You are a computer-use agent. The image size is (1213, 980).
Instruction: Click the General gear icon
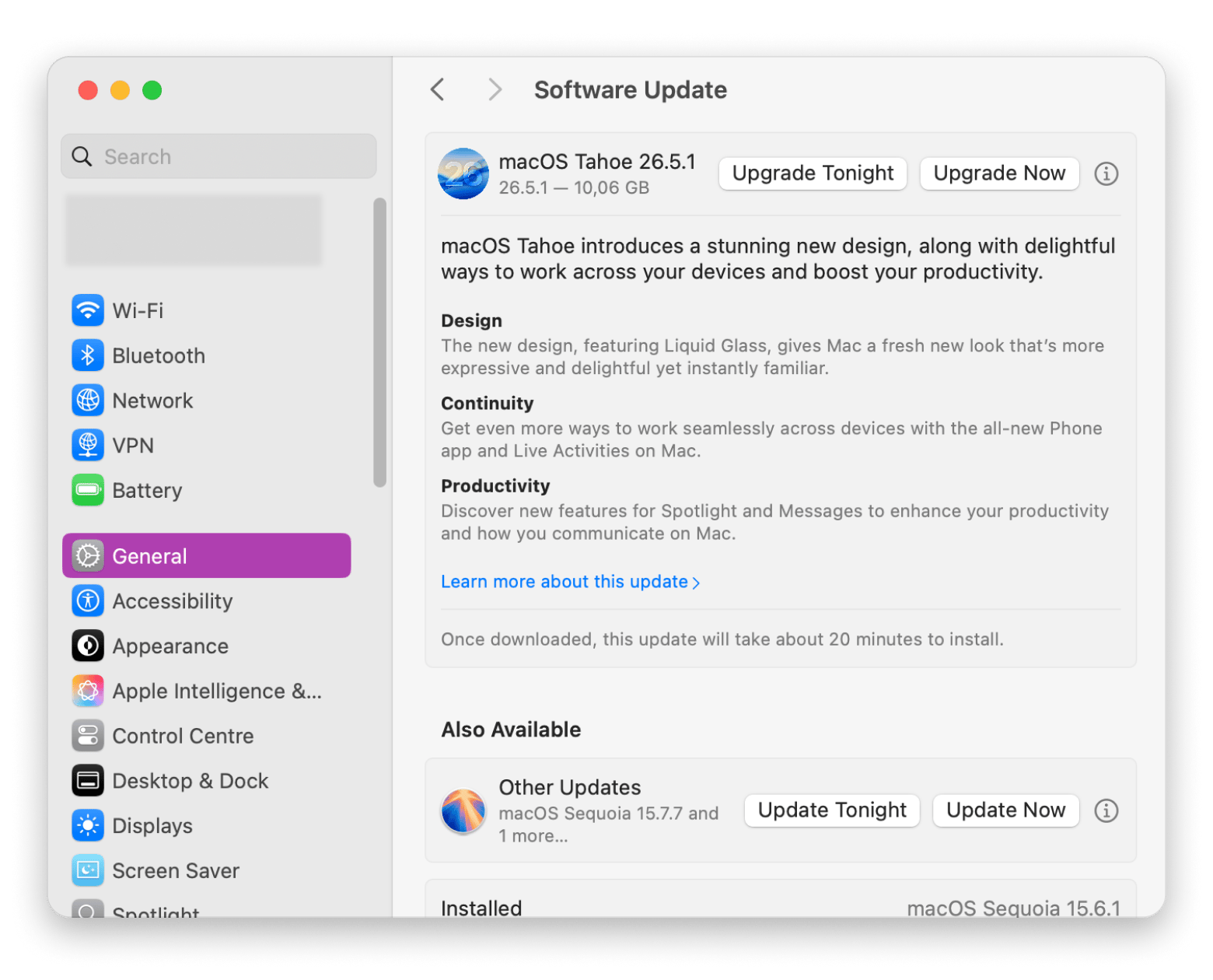(x=88, y=556)
